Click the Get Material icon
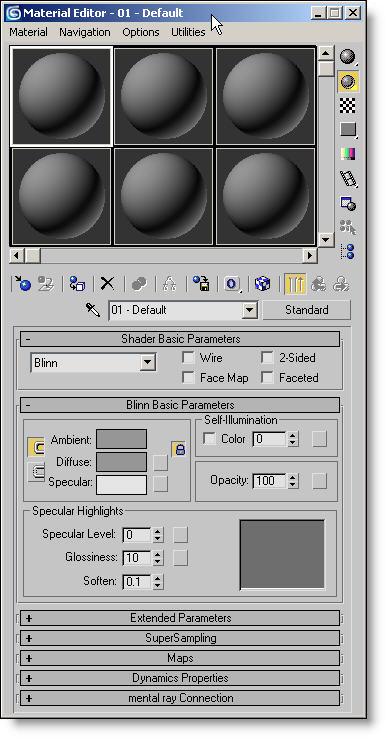This screenshot has width=388, height=740. pos(22,284)
